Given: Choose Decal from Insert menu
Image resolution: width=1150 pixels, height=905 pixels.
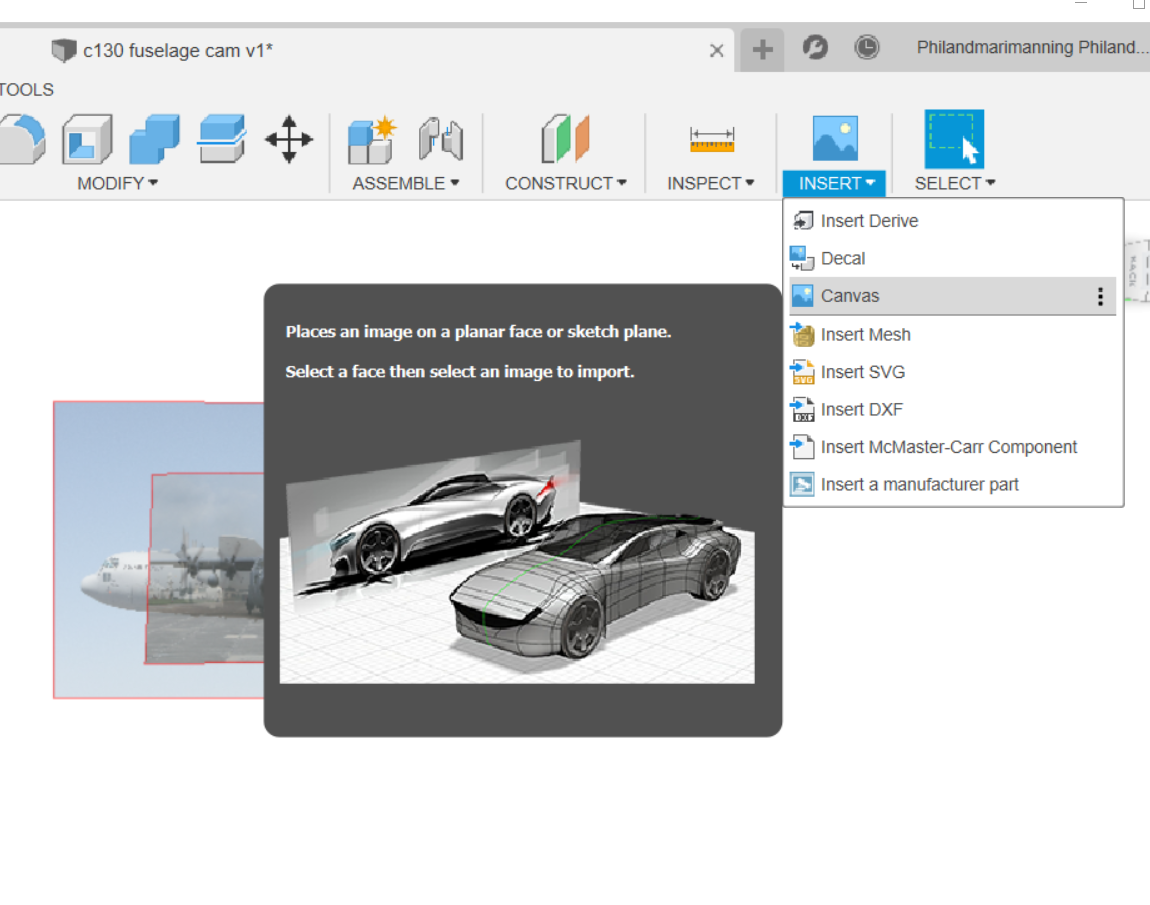Looking at the screenshot, I should pos(953,258).
